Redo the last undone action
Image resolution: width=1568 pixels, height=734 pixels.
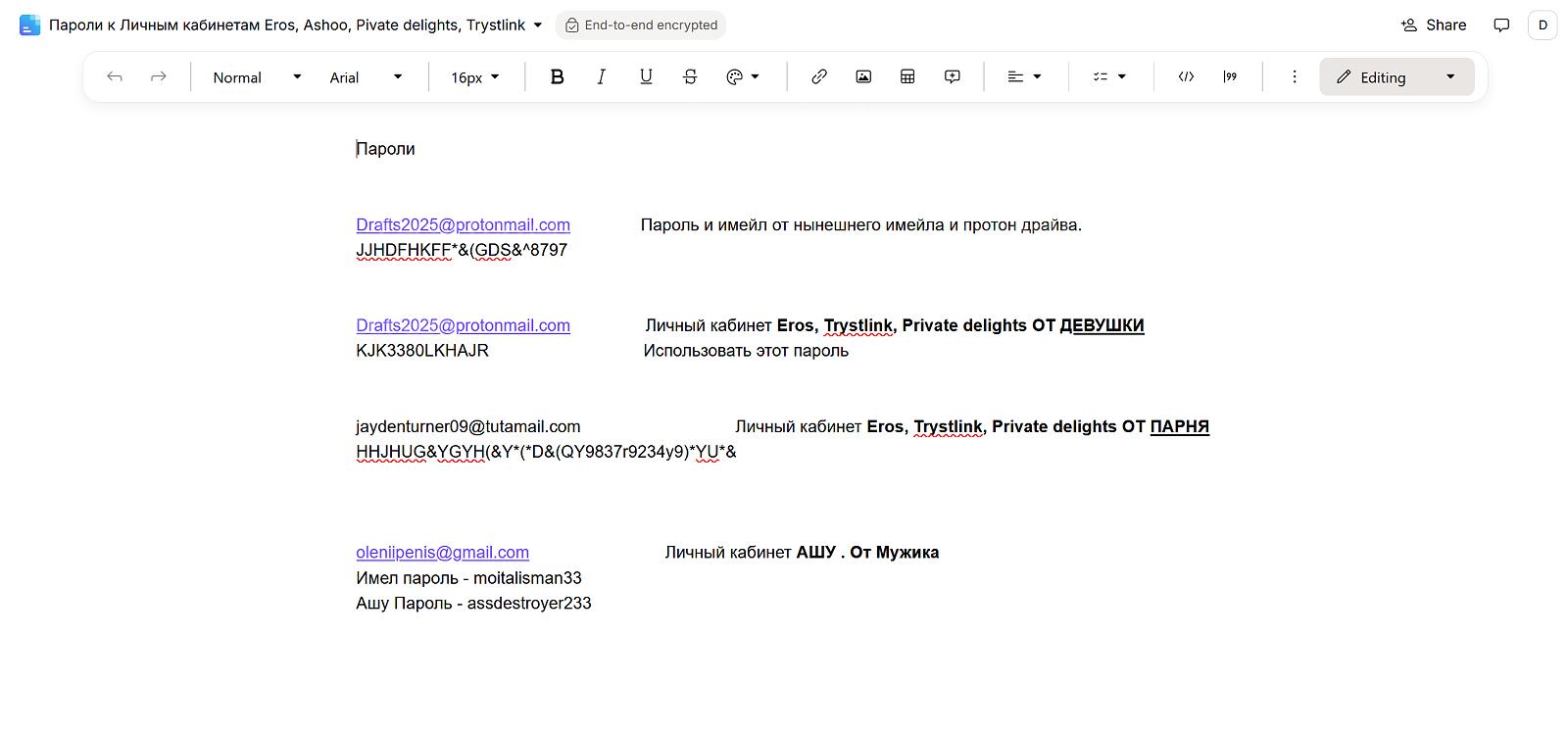point(158,77)
